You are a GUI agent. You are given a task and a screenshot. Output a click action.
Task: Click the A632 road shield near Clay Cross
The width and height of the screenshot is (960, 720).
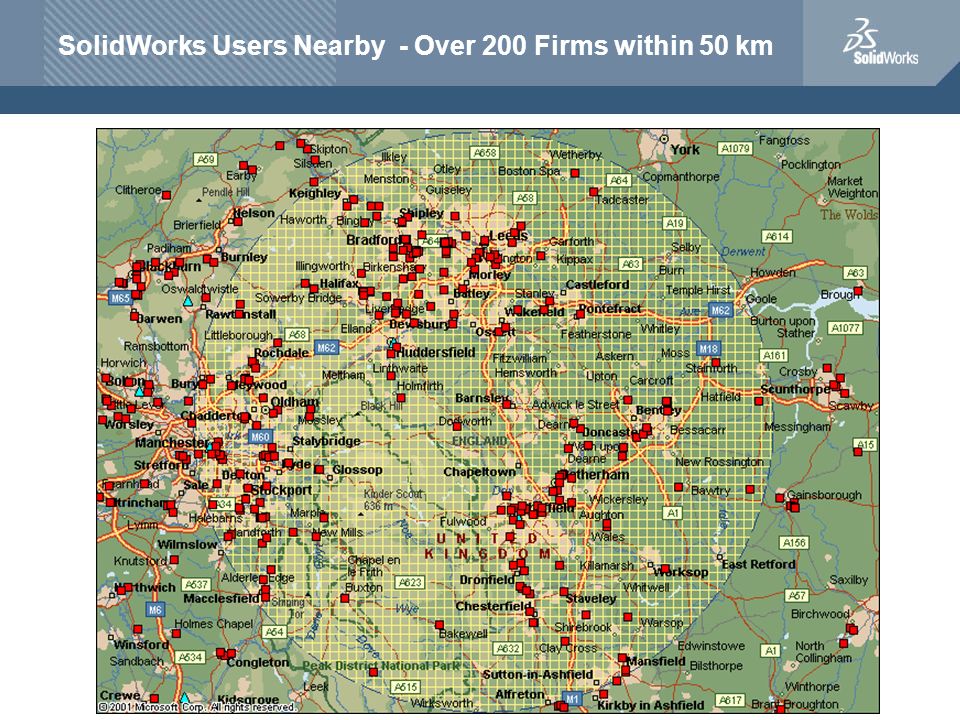(508, 648)
